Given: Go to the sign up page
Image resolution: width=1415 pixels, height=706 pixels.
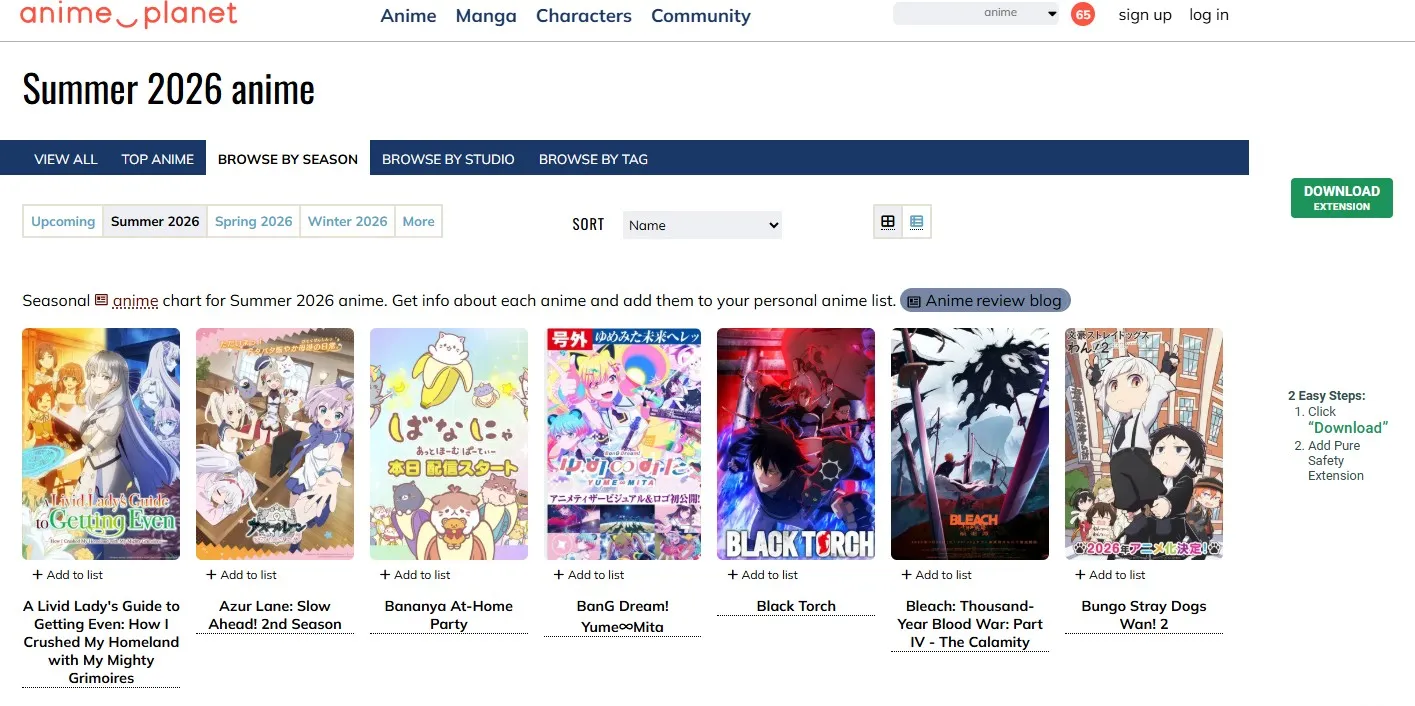Looking at the screenshot, I should 1145,15.
